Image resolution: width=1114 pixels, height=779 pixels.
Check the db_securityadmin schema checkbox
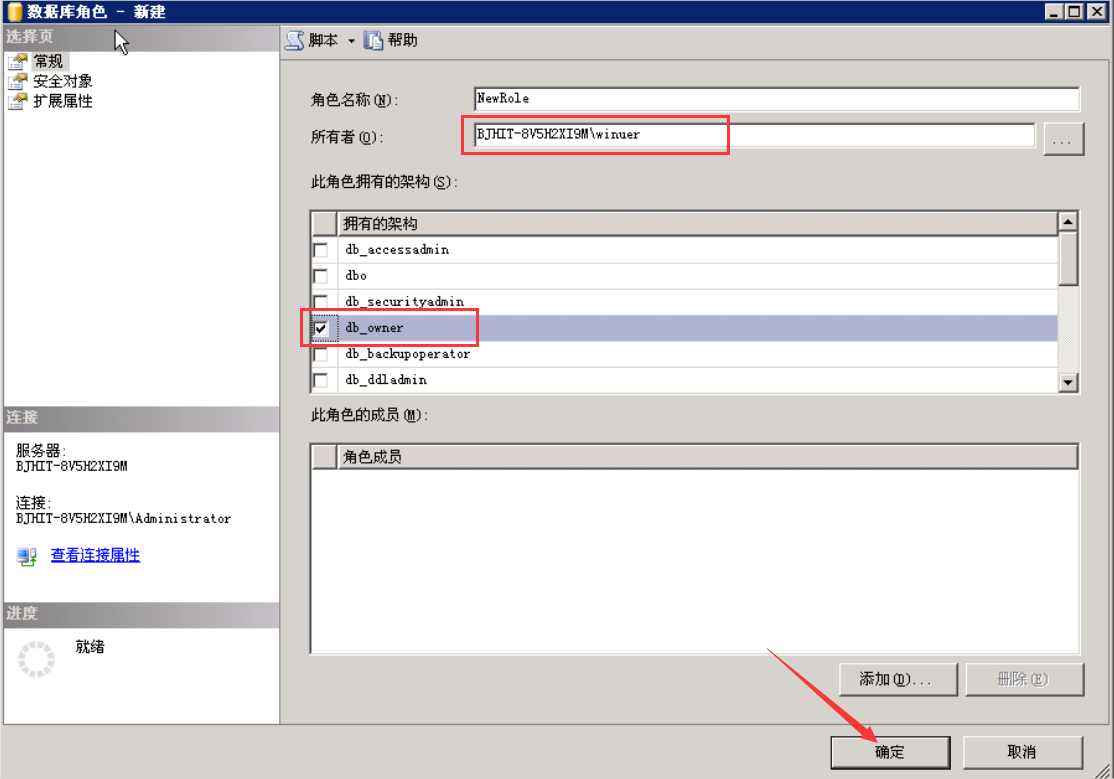click(321, 302)
